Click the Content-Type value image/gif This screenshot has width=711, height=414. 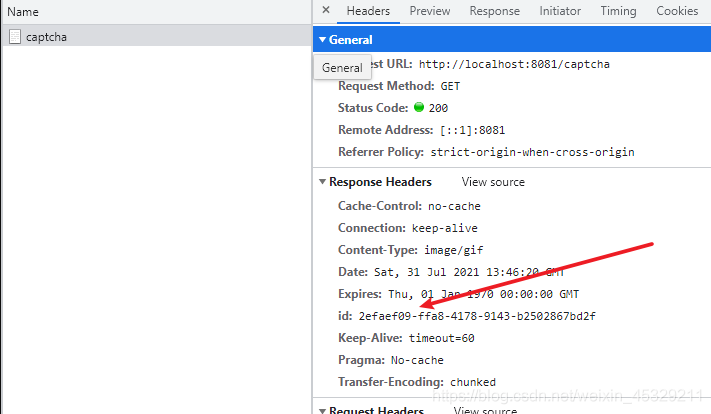pyautogui.click(x=454, y=250)
